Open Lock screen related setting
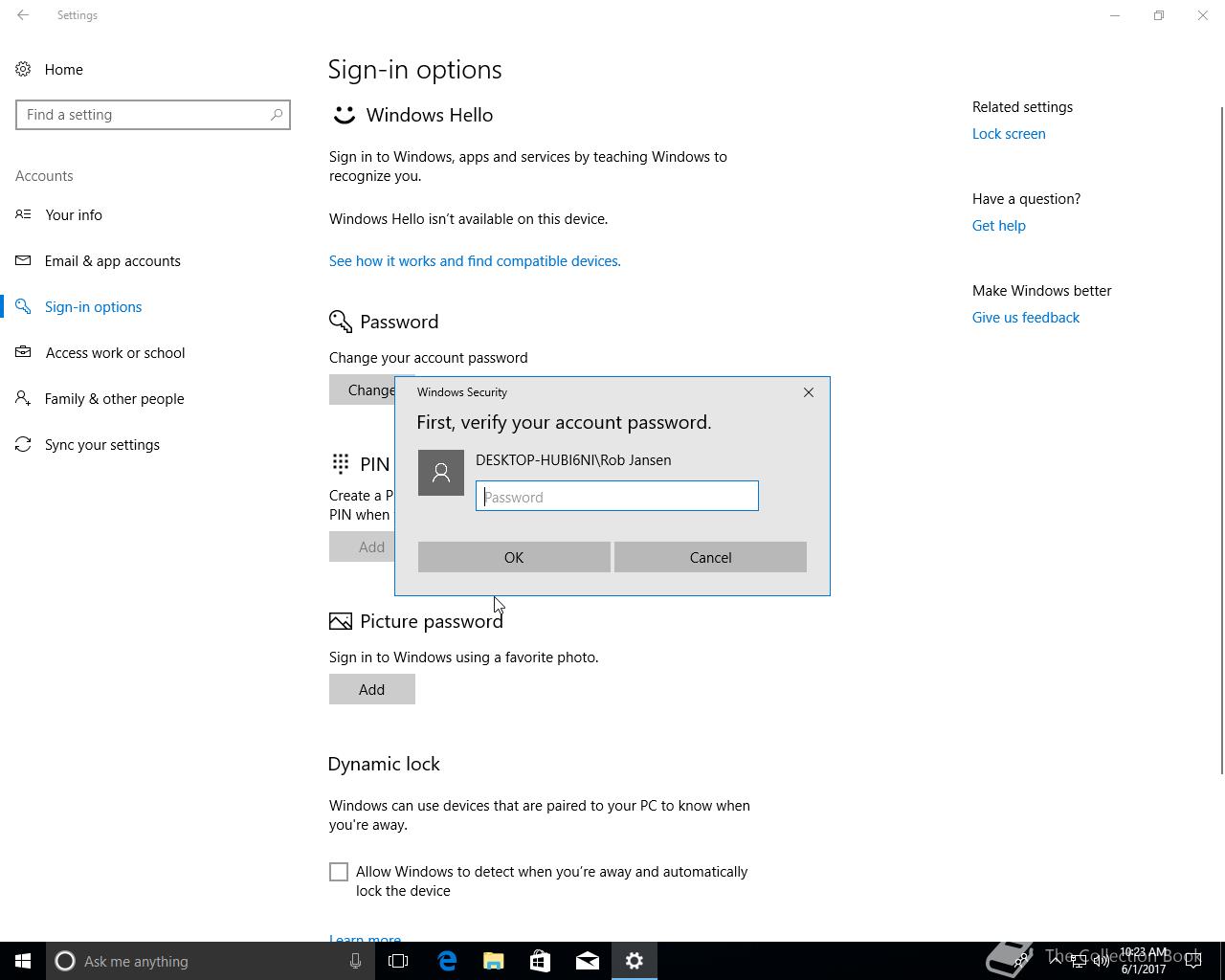The width and height of the screenshot is (1225, 980). [1009, 134]
